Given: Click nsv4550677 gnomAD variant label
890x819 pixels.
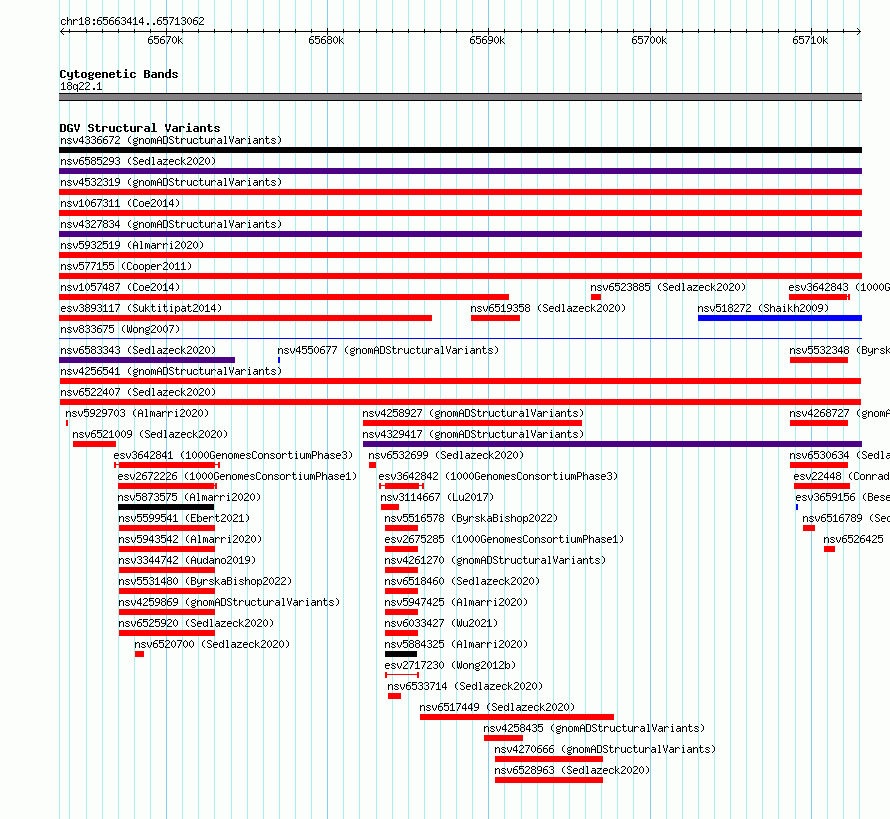Looking at the screenshot, I should pos(388,350).
